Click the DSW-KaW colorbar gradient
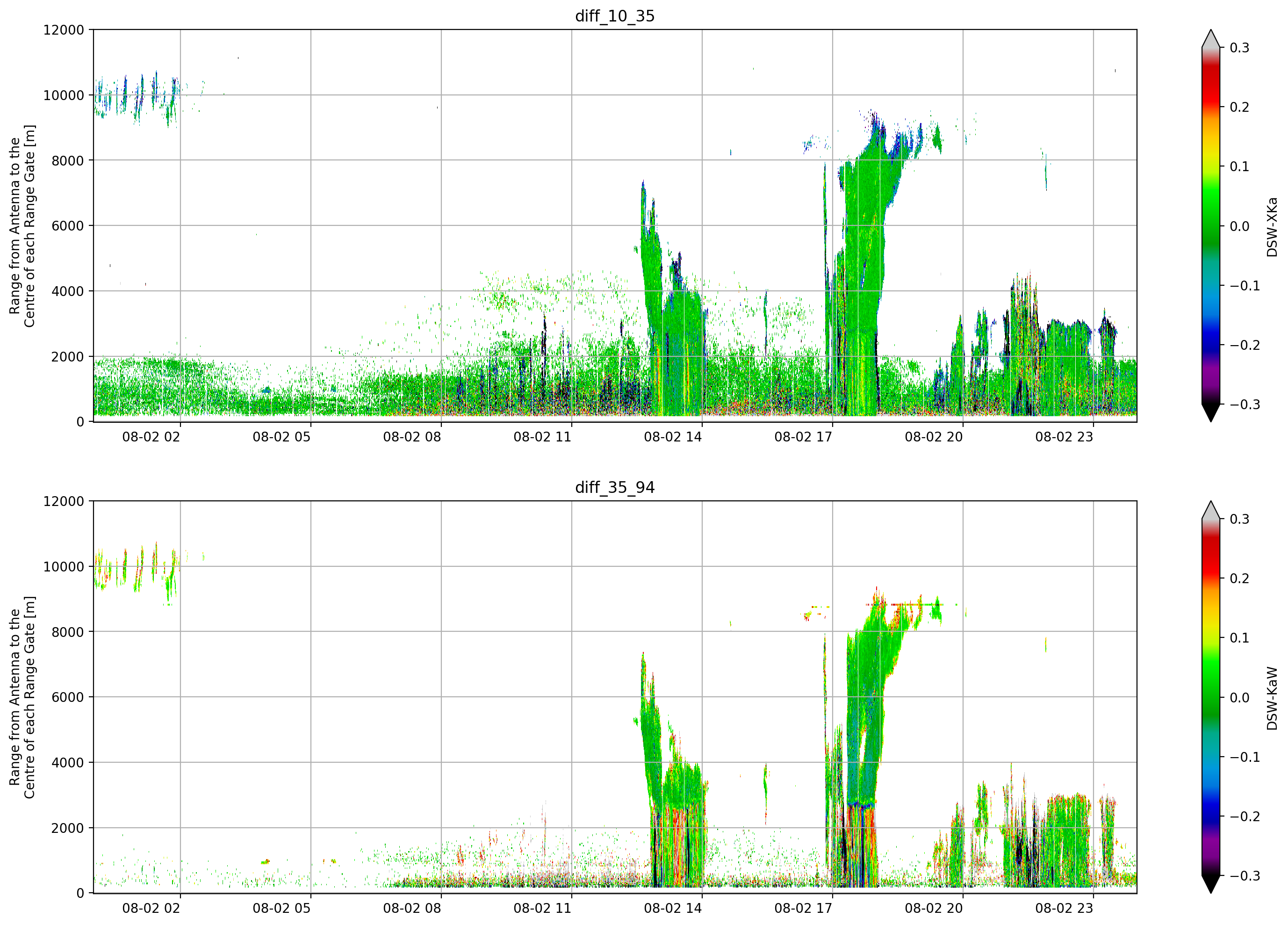Screen dimensions: 1288x925 pos(1211,697)
